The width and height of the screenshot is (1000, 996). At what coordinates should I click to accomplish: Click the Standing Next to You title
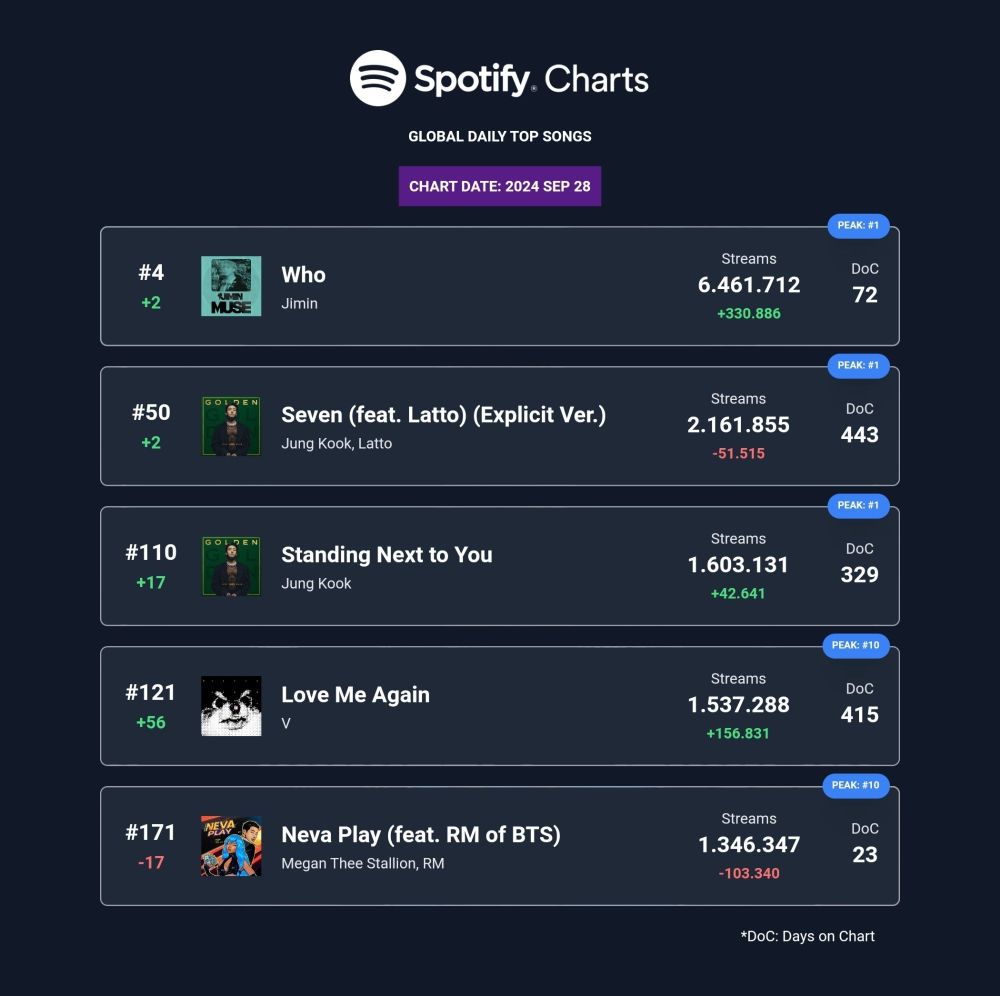click(386, 555)
